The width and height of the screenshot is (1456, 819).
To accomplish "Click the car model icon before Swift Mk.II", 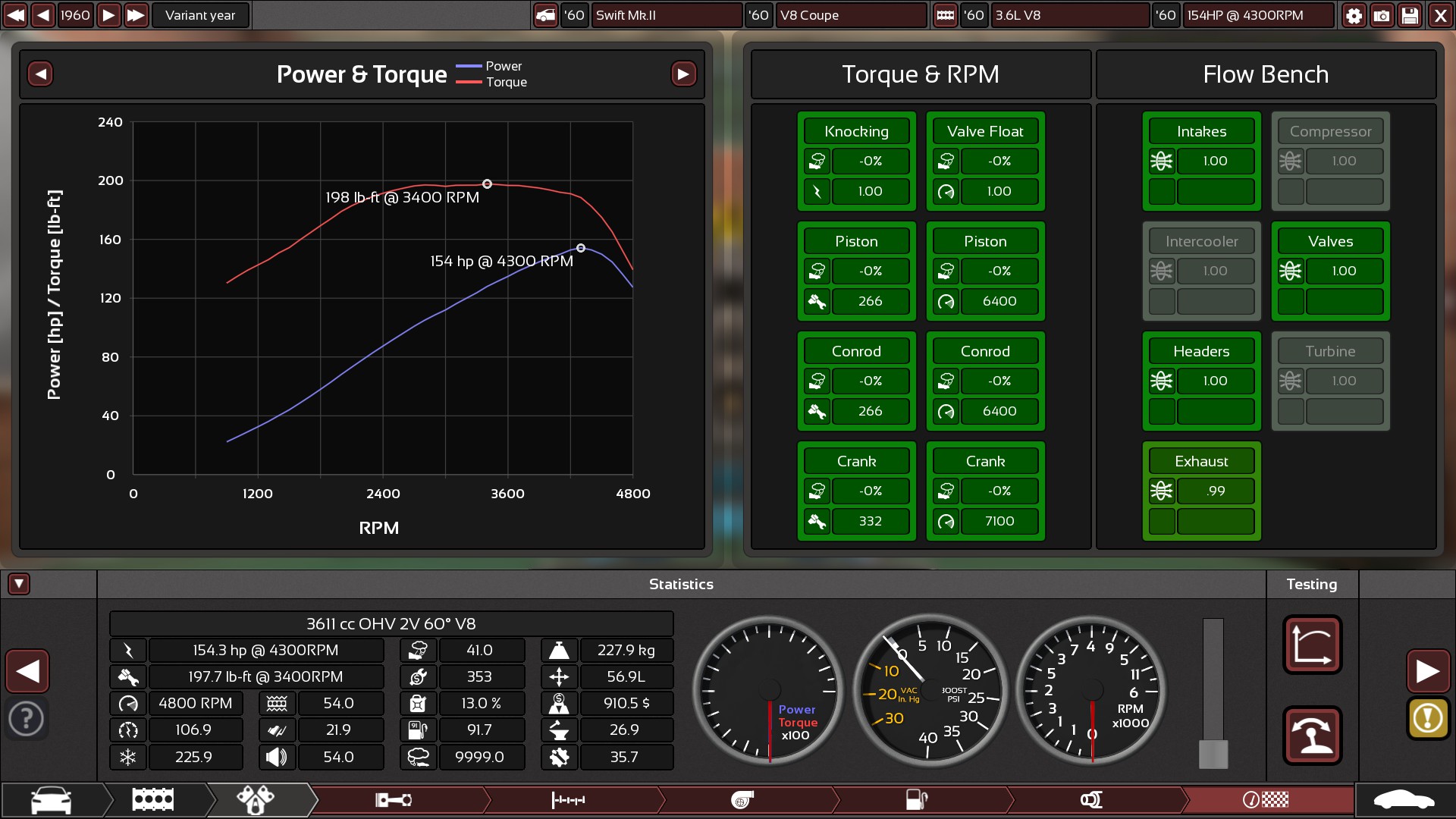I will 545,15.
